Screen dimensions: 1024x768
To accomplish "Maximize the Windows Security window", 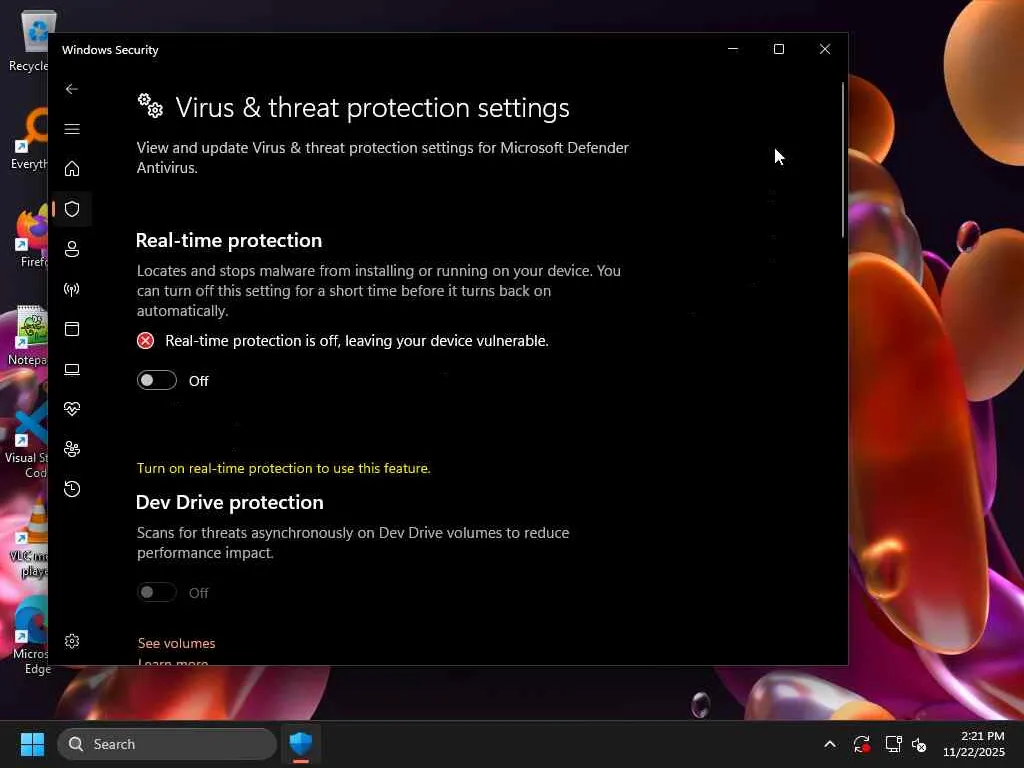I will point(778,49).
